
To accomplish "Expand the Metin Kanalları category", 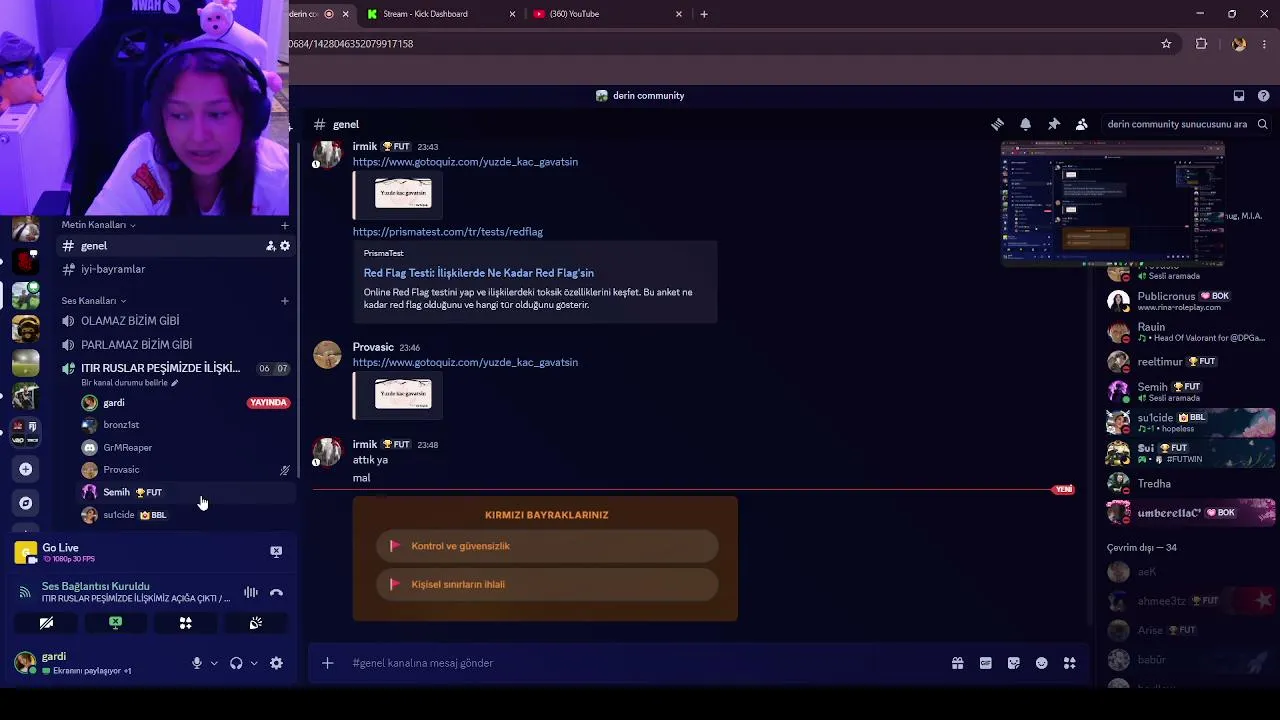I will point(98,225).
